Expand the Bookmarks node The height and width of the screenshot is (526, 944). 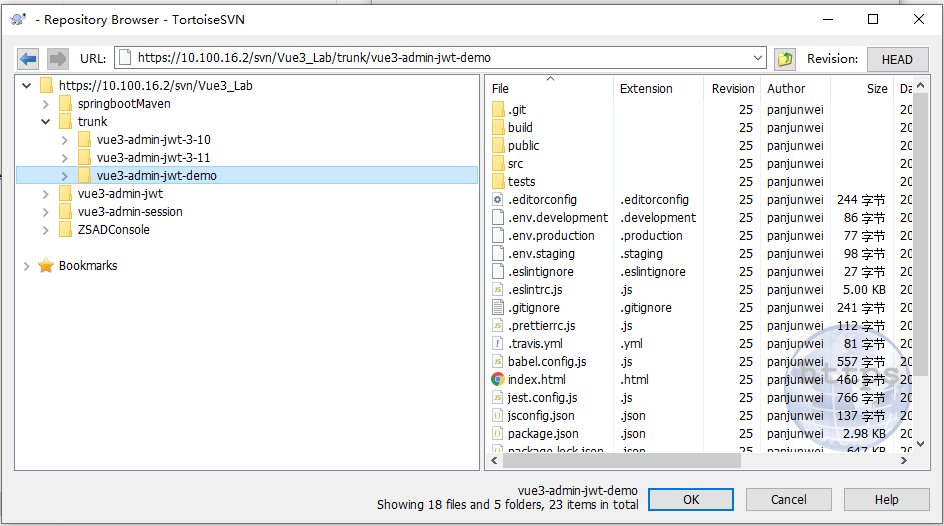26,265
